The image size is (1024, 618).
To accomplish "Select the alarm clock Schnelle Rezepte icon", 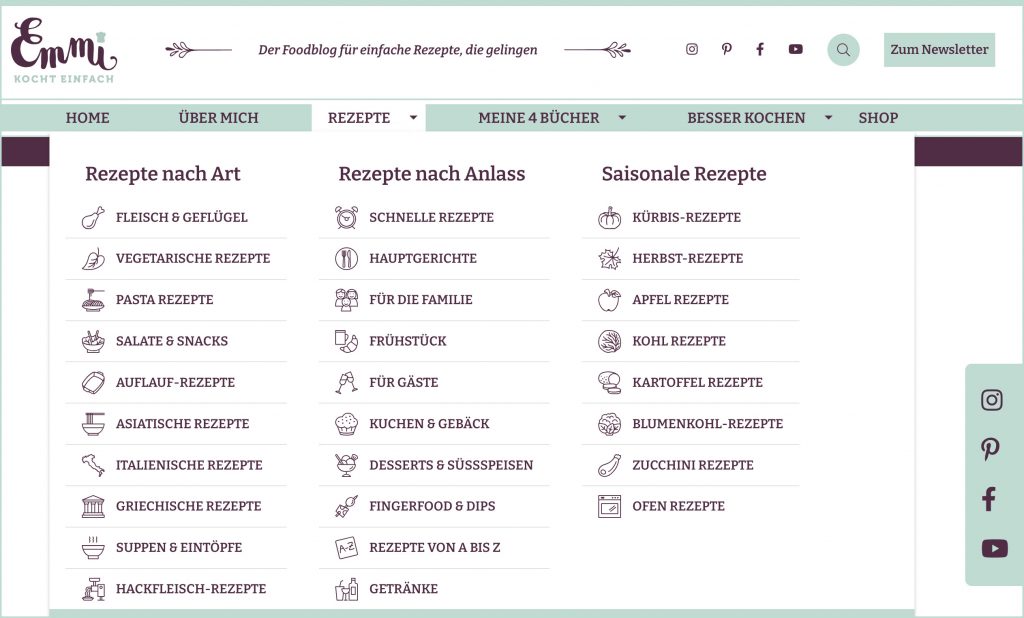I will coord(346,218).
